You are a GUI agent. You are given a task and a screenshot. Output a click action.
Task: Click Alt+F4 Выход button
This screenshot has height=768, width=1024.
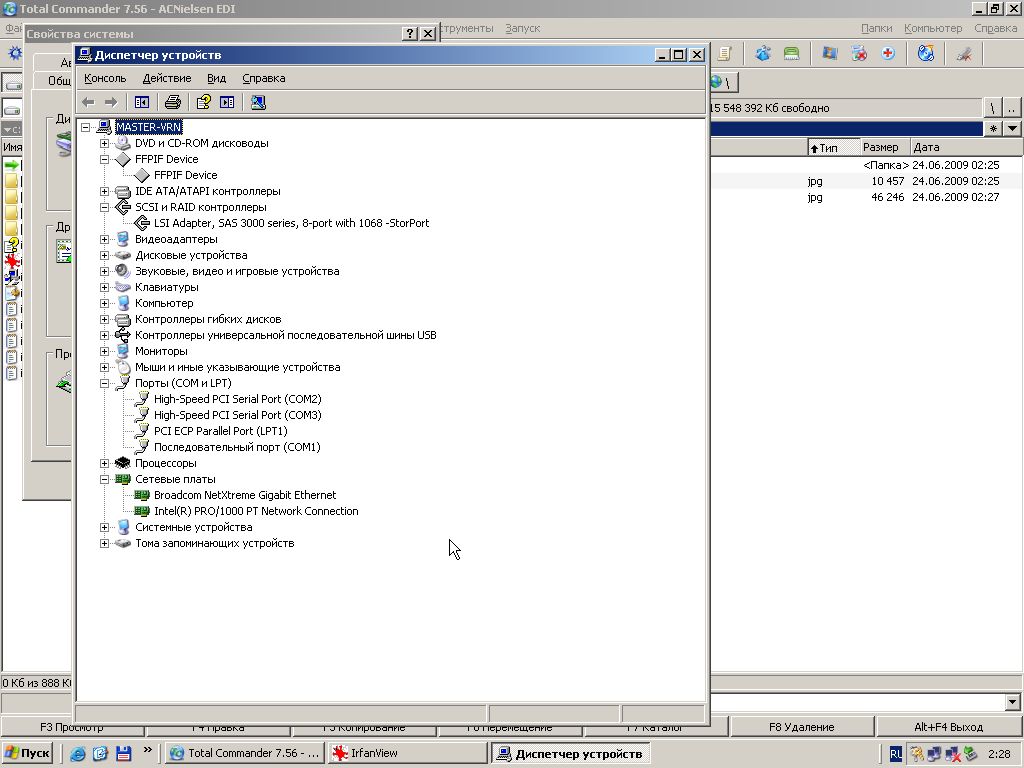948,727
